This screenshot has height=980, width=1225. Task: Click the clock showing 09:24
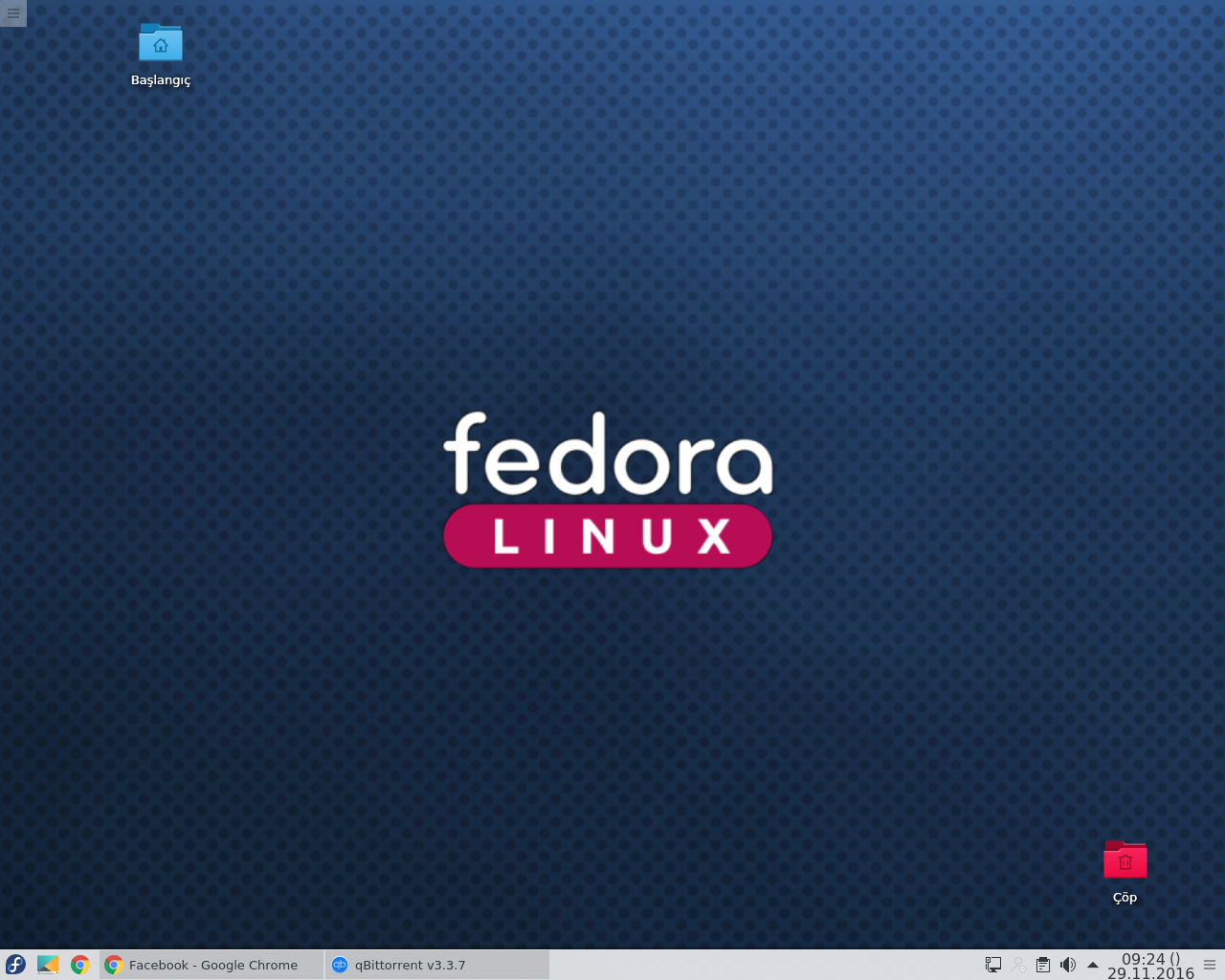click(x=1150, y=966)
